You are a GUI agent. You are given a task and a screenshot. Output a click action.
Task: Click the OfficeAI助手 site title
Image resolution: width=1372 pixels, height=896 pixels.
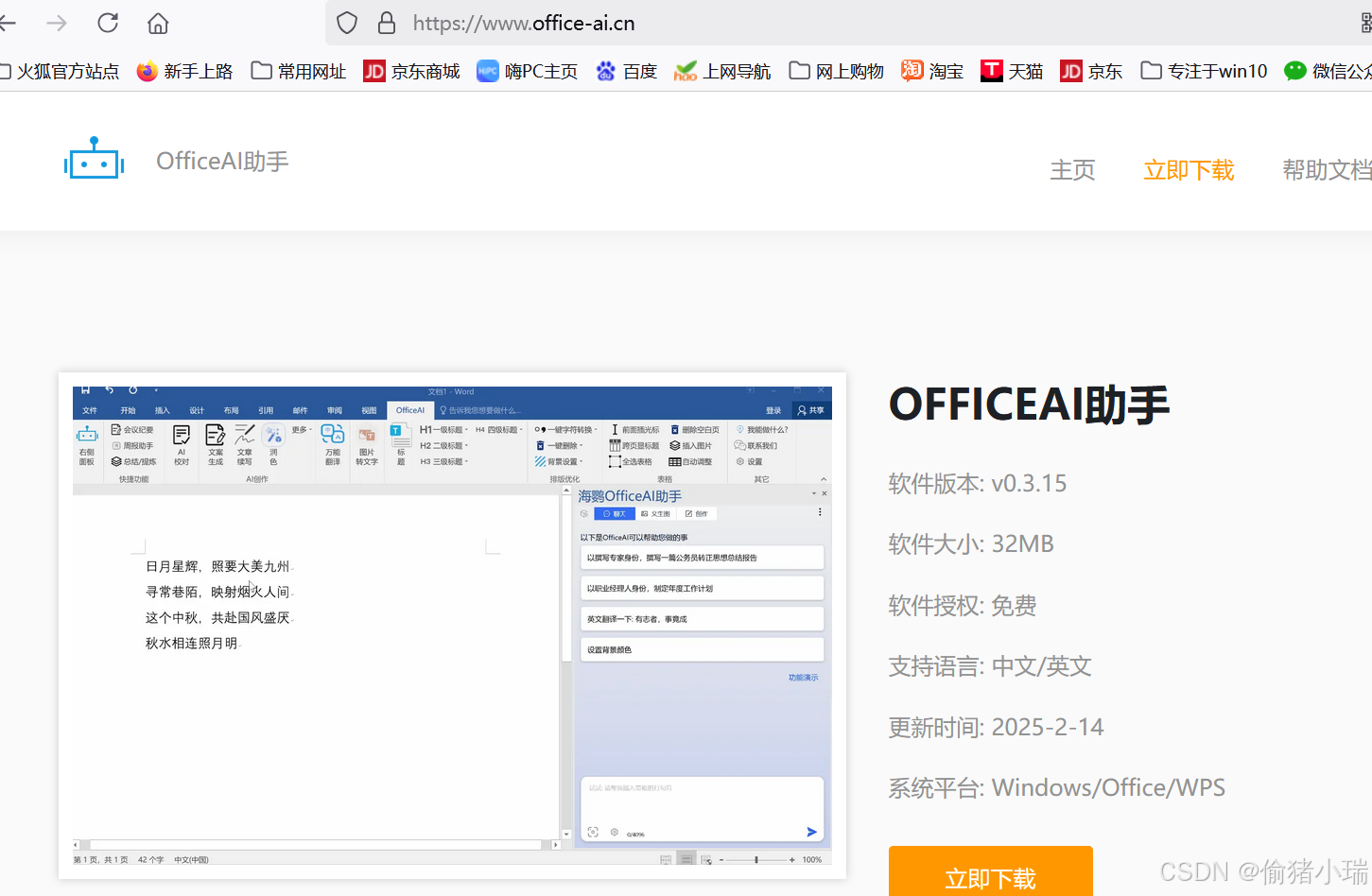click(222, 162)
